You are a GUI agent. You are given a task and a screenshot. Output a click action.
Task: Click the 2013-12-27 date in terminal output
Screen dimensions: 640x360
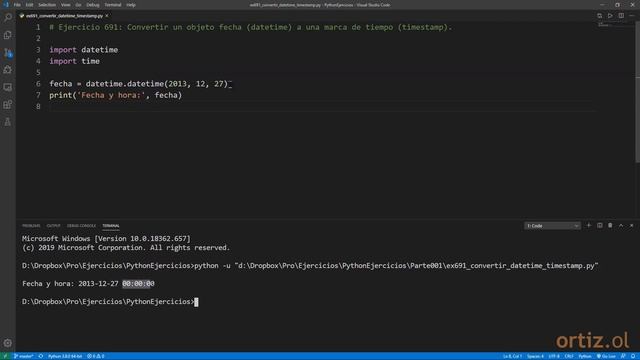[x=98, y=284]
